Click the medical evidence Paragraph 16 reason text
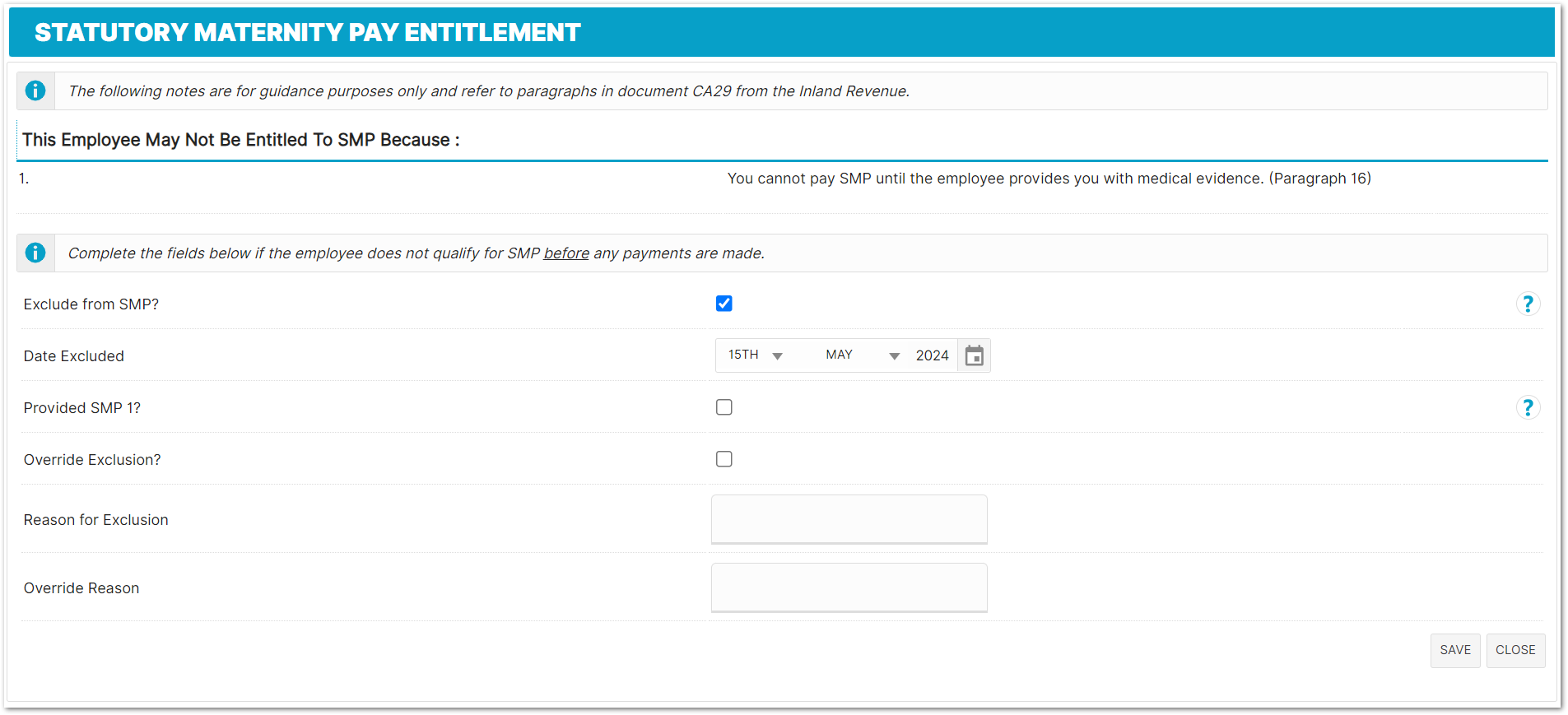This screenshot has height=715, width=1568. coord(1049,179)
